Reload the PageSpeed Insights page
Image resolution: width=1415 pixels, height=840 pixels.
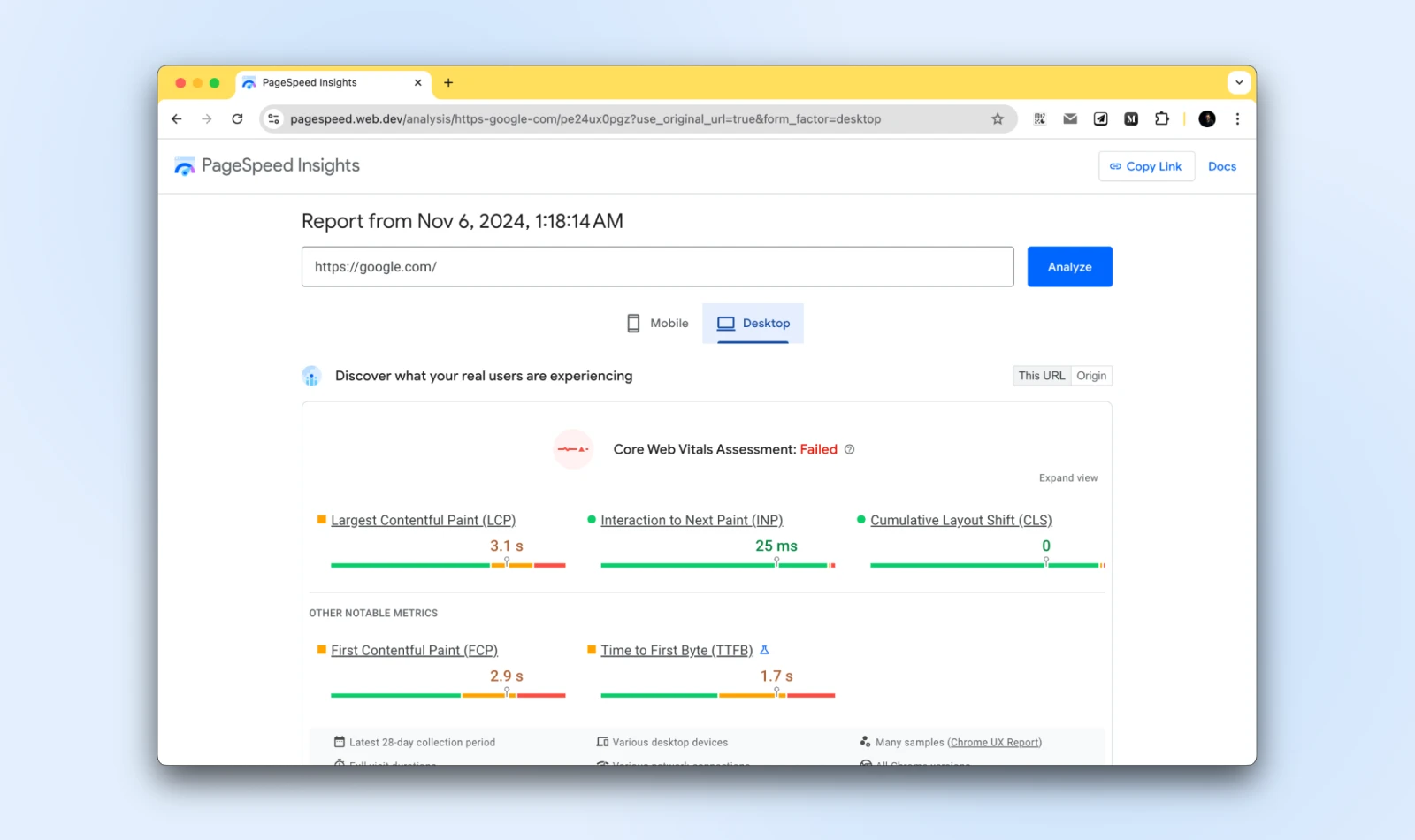[237, 118]
